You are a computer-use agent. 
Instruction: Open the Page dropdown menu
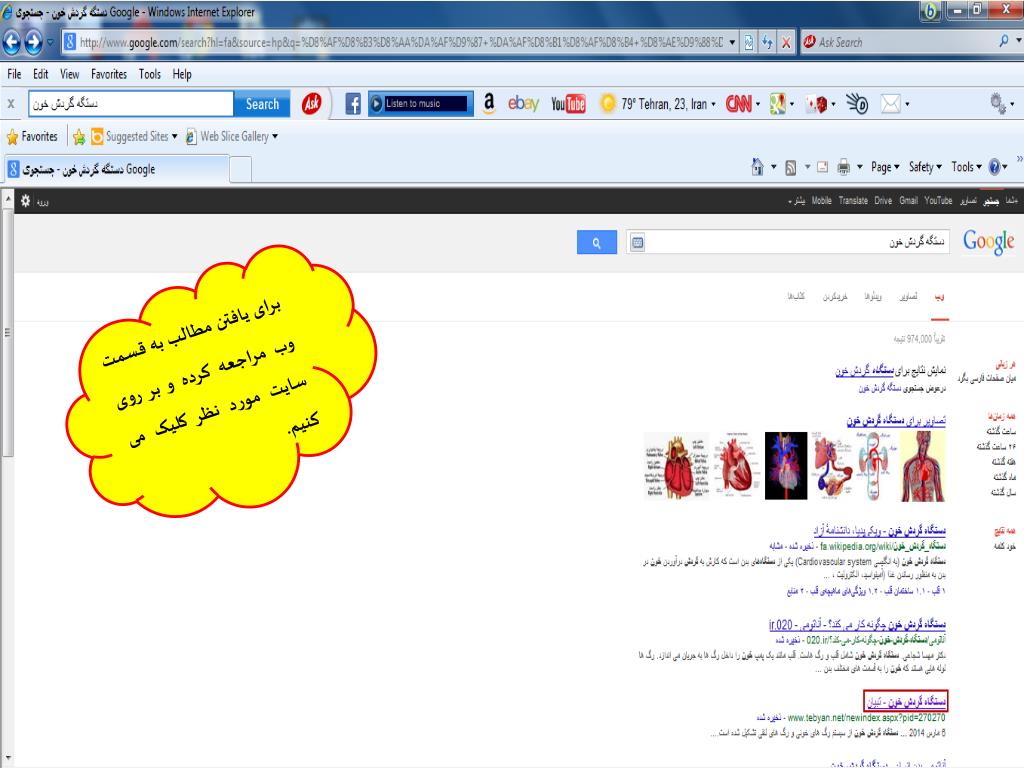point(885,167)
